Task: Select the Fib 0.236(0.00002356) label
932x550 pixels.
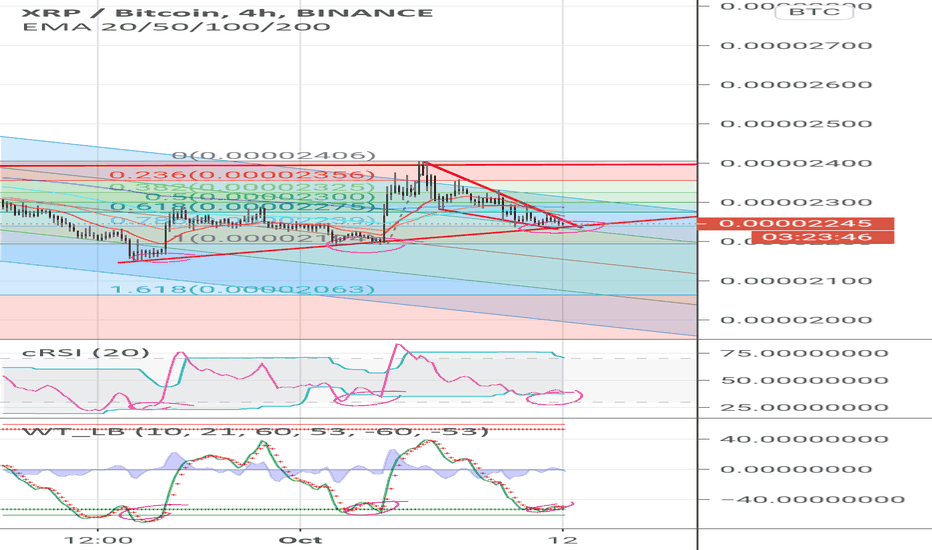Action: [243, 175]
